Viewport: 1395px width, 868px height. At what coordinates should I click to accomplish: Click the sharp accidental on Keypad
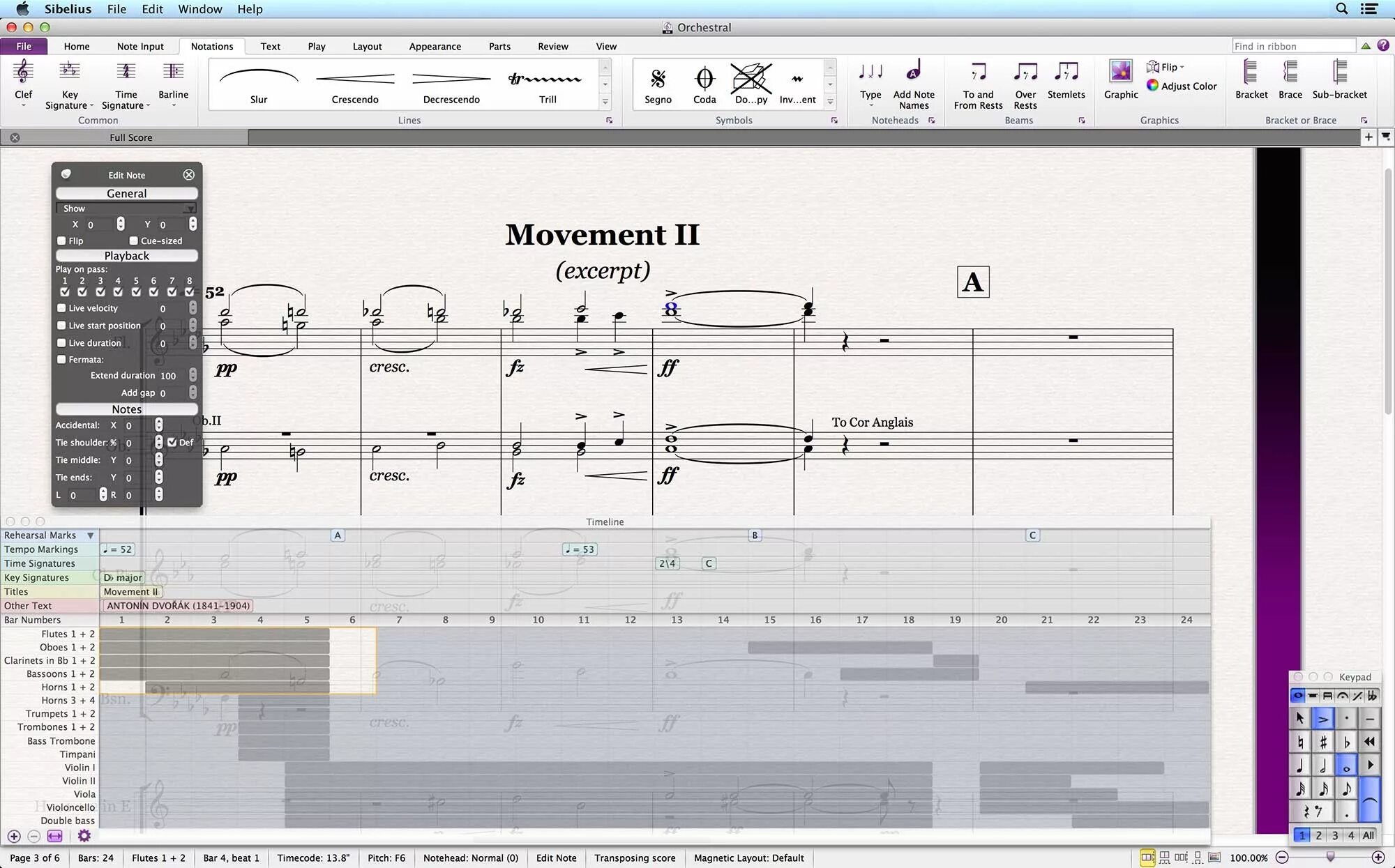(x=1323, y=742)
